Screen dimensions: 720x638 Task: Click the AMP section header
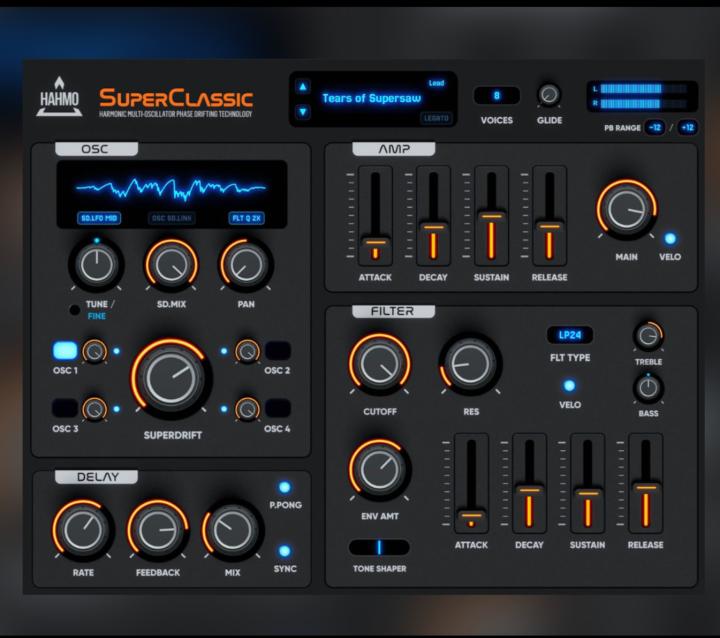click(394, 149)
